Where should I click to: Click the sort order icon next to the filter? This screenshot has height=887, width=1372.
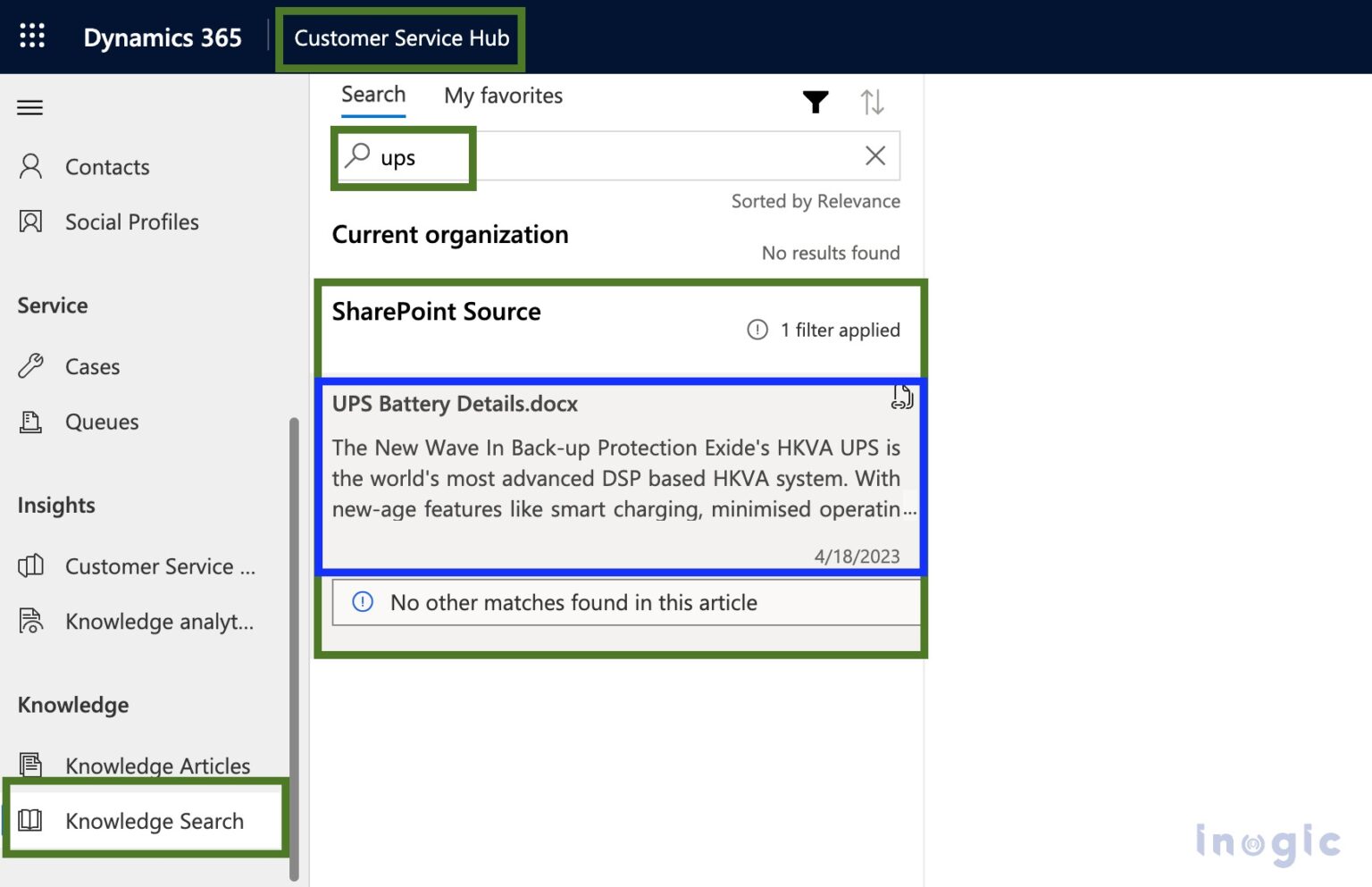click(874, 102)
